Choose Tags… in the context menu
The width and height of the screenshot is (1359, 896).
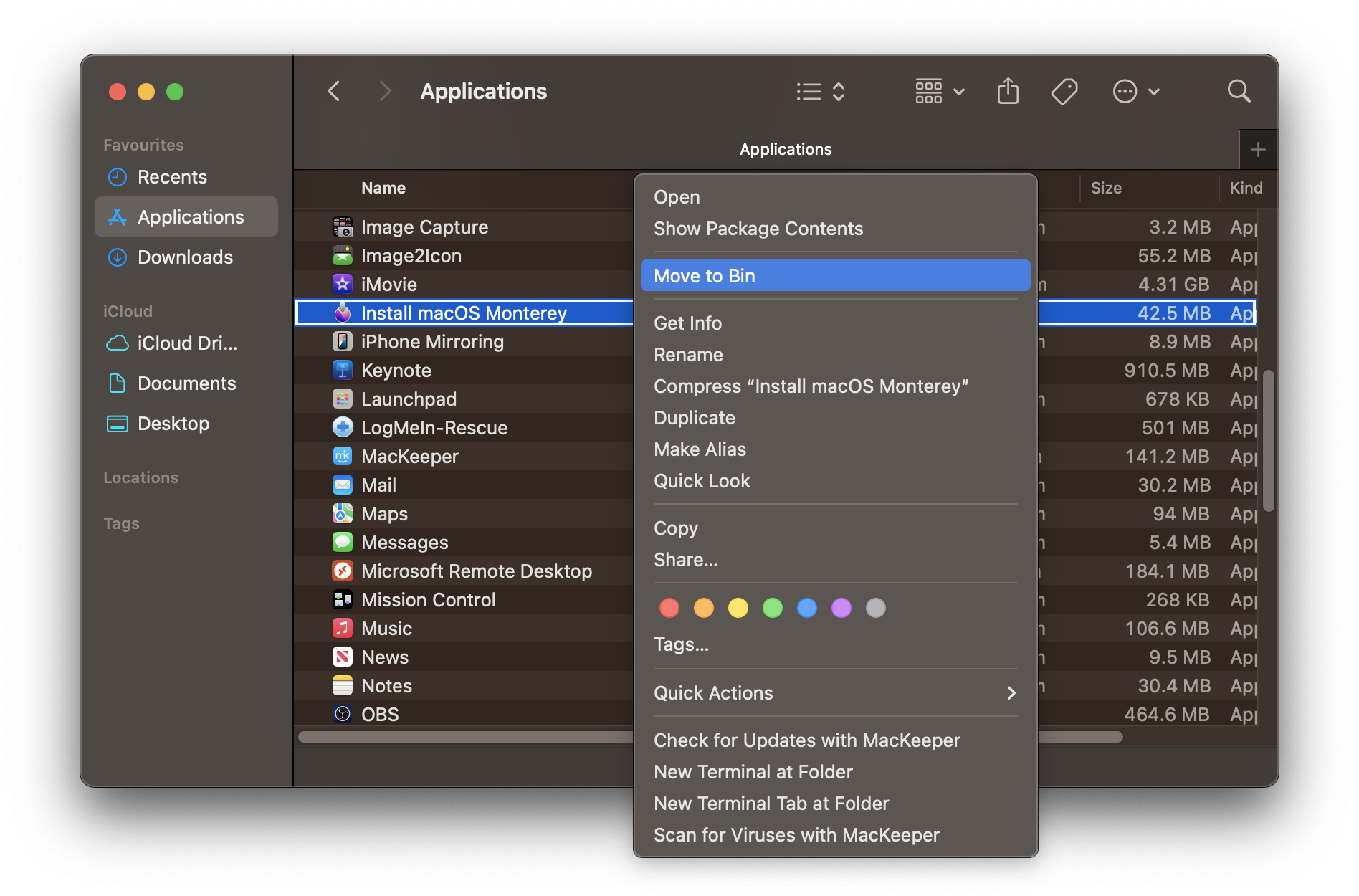[836, 644]
